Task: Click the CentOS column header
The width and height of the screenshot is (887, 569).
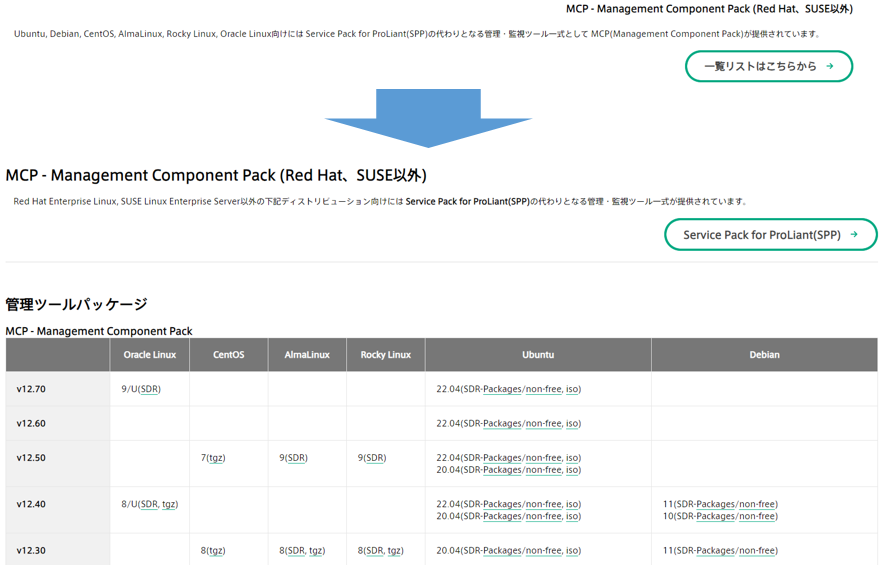Action: (x=229, y=355)
